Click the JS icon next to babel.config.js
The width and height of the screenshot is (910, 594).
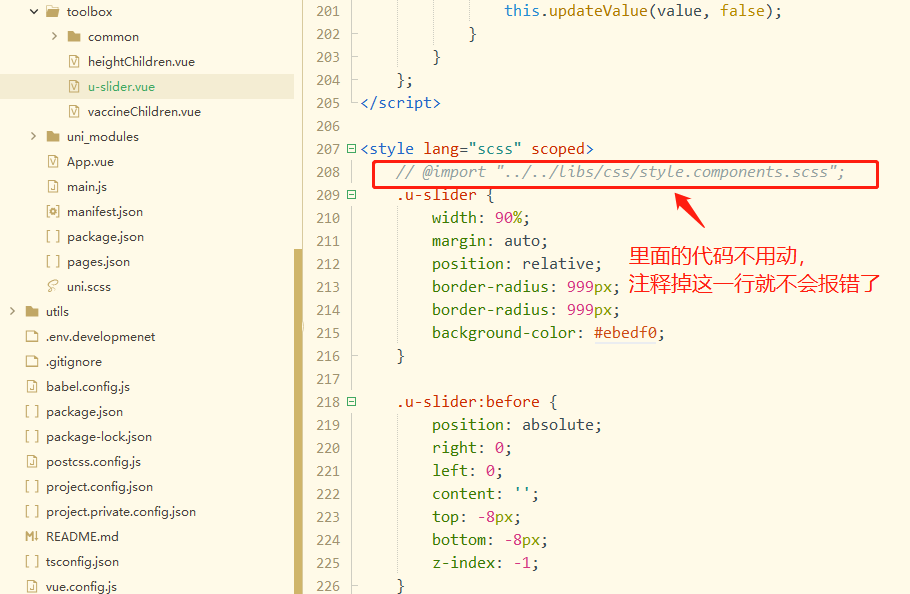pos(30,386)
